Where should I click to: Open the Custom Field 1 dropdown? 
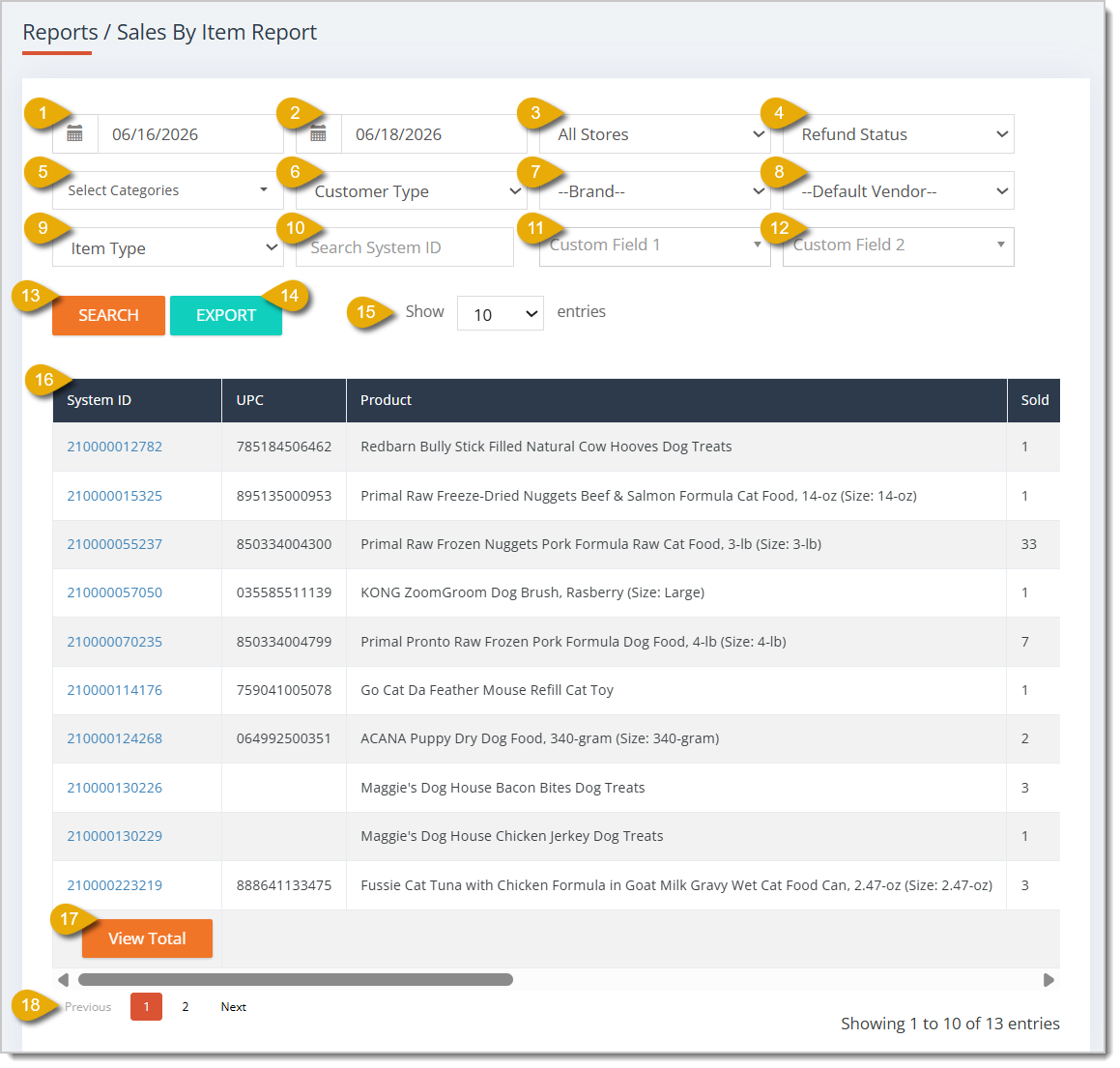click(x=654, y=245)
